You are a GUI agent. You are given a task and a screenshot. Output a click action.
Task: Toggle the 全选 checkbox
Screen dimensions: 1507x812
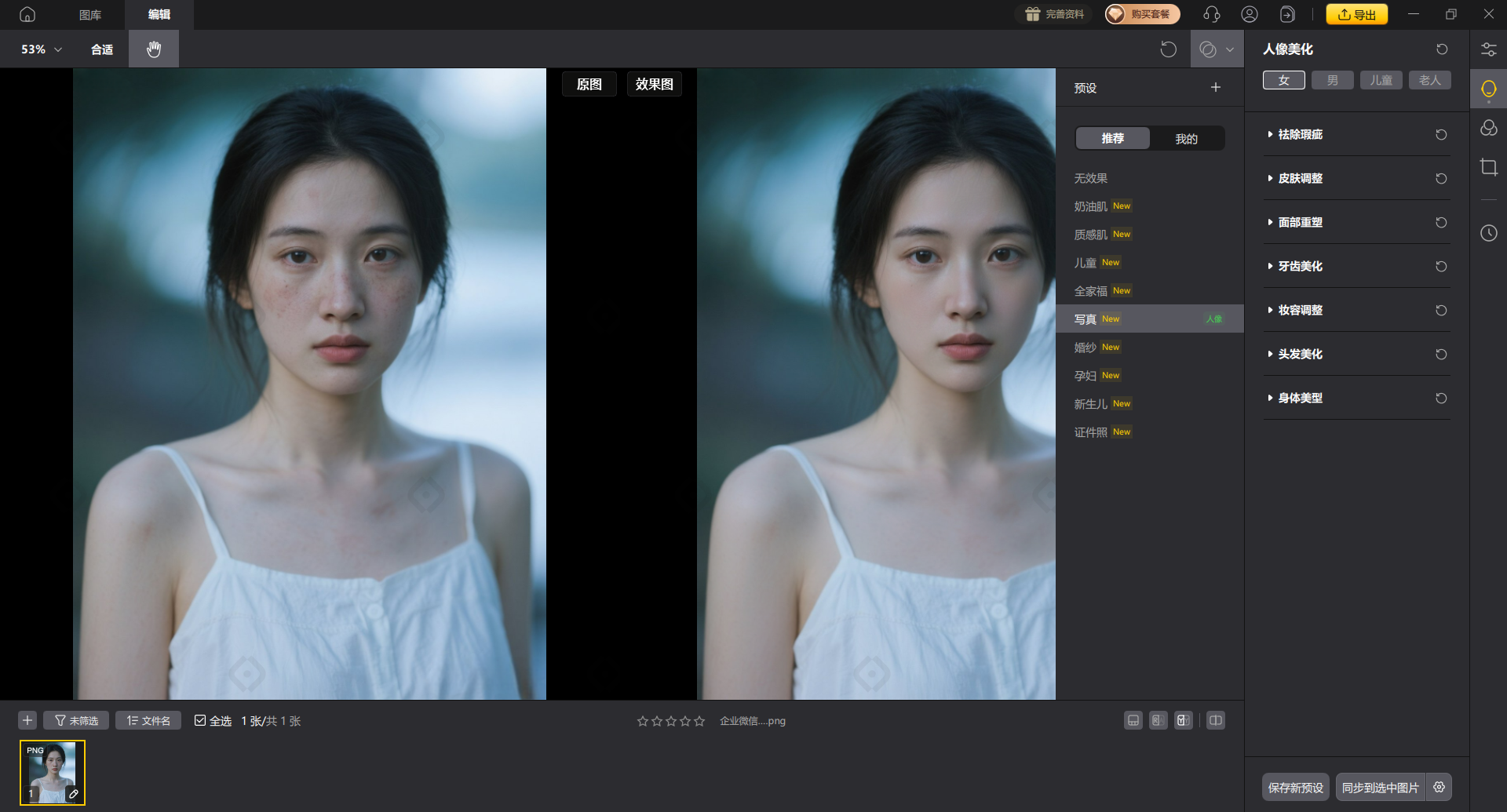click(x=200, y=721)
